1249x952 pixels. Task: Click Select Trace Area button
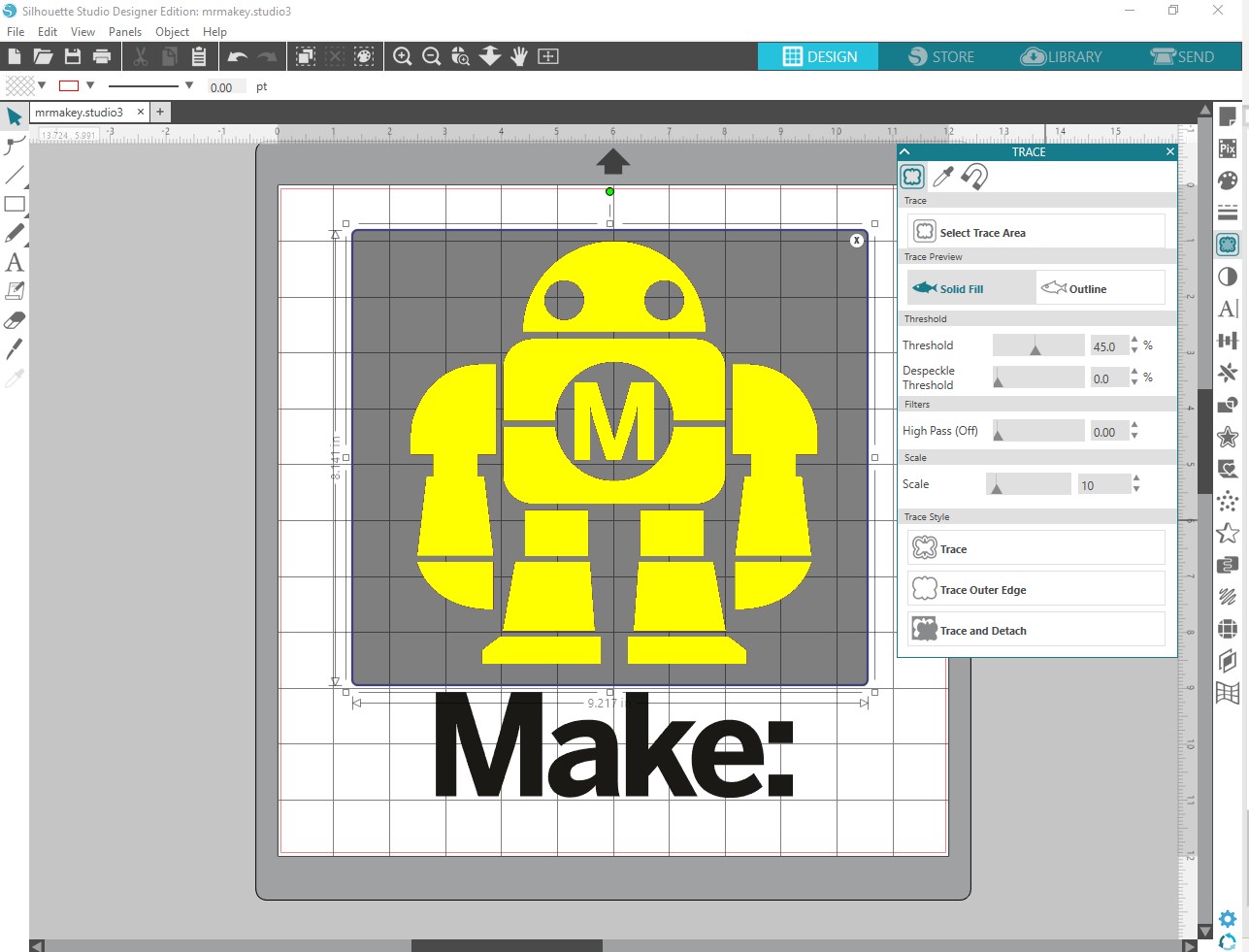[x=1036, y=232]
